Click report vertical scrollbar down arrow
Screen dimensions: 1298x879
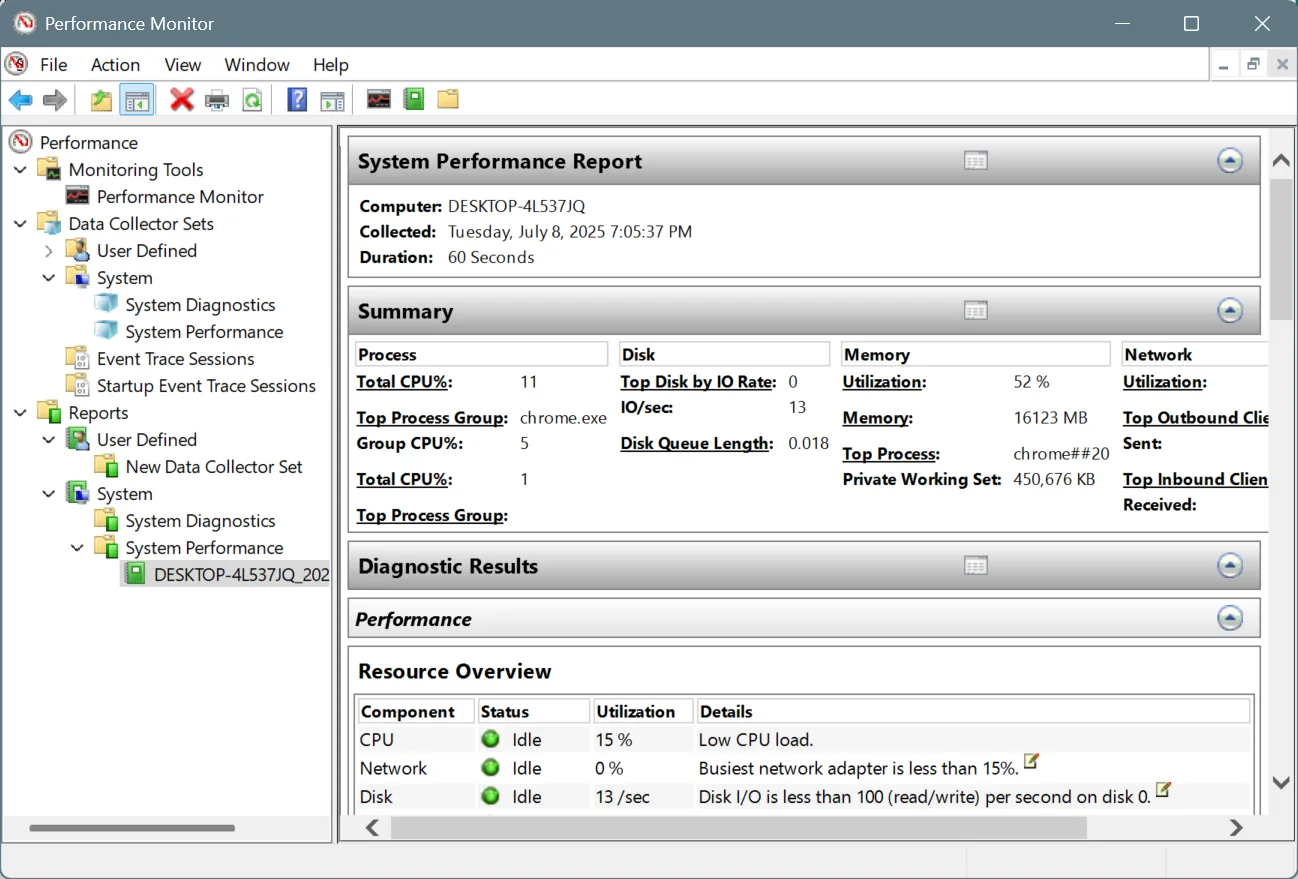click(1281, 783)
